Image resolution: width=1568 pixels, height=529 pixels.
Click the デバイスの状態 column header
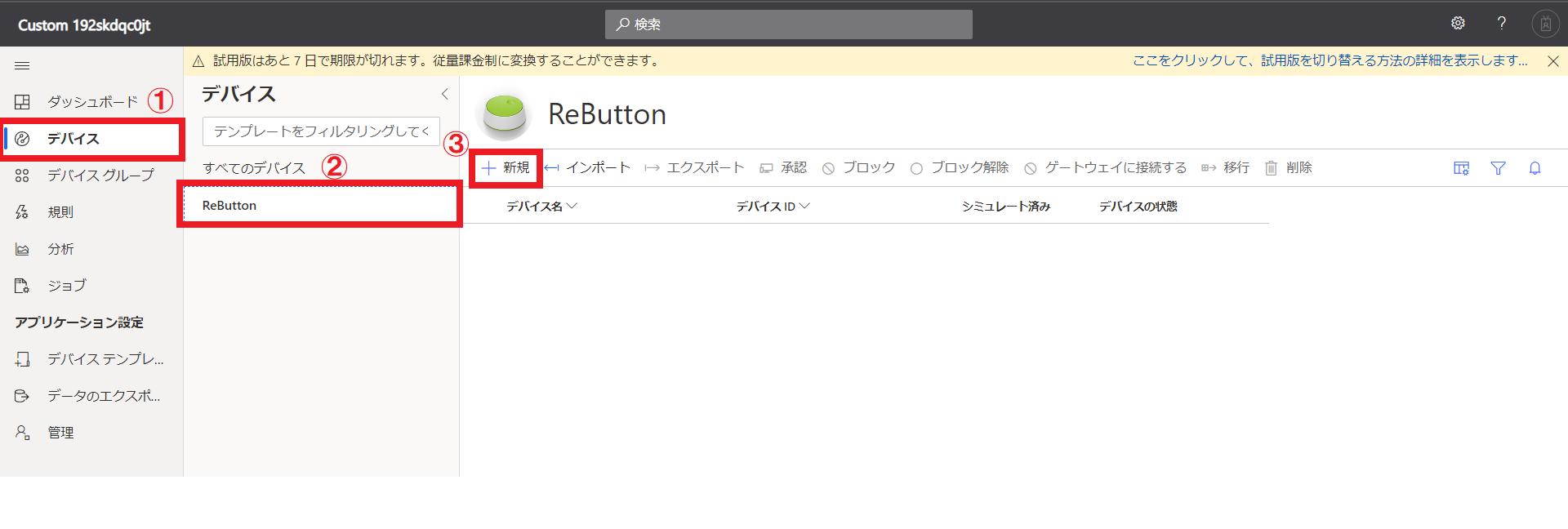pos(1138,207)
